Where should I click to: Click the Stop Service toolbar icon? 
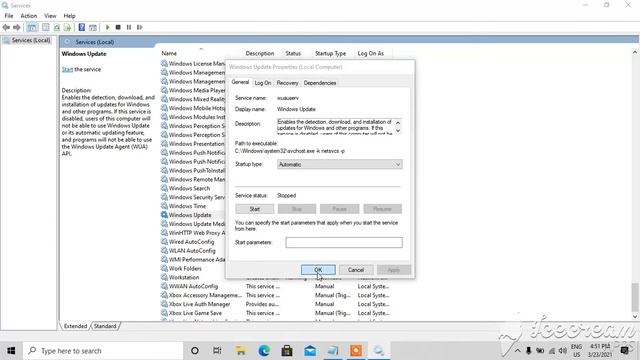[x=118, y=27]
